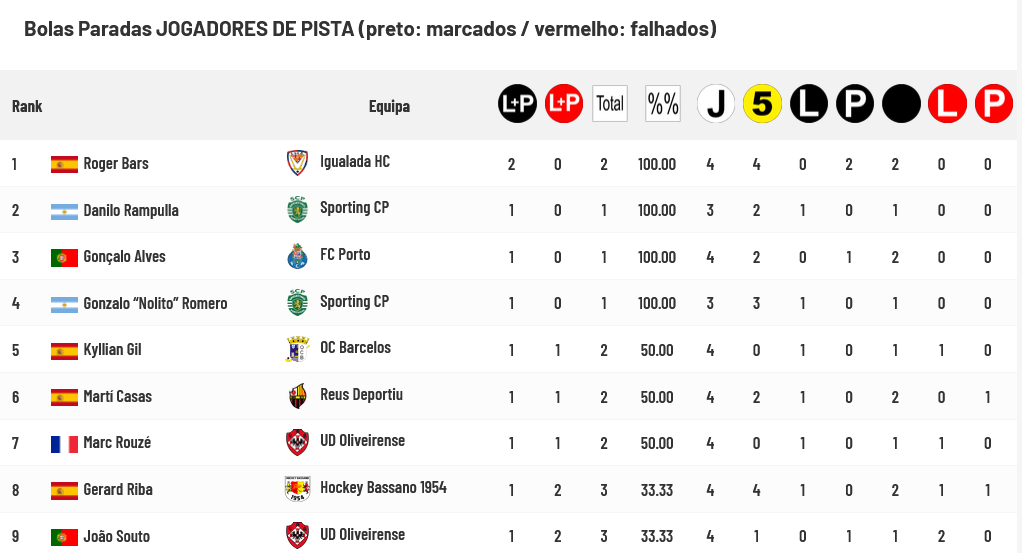Click the white J circle header icon

coord(716,103)
